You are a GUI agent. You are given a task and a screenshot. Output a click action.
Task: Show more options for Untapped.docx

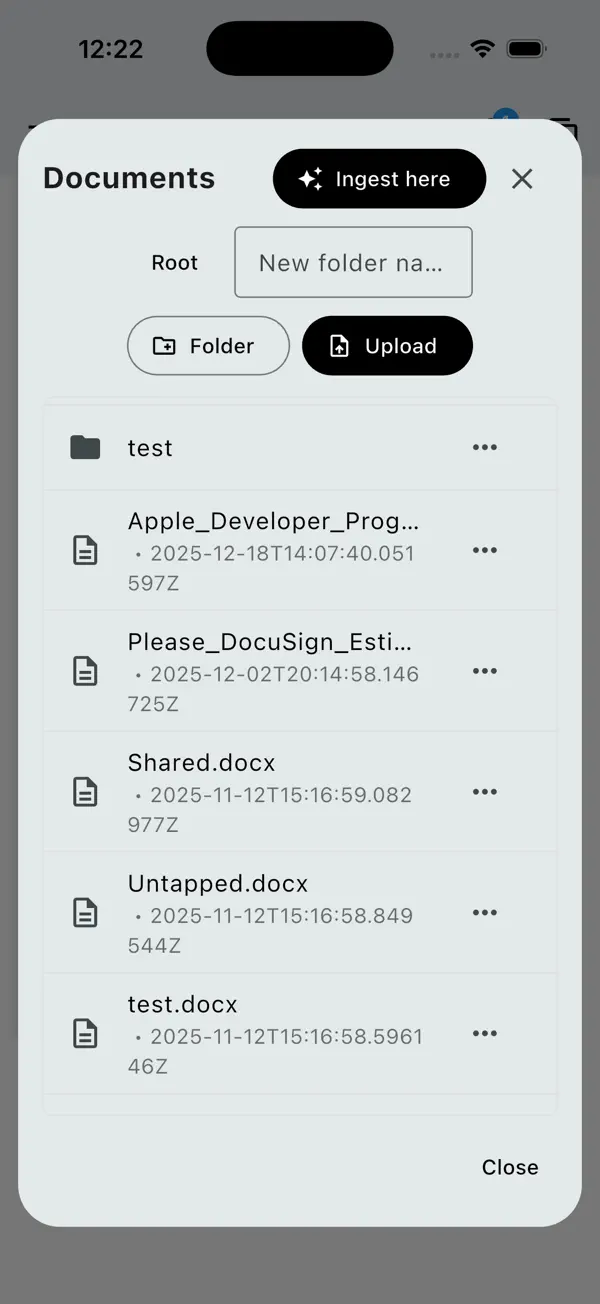(x=485, y=913)
